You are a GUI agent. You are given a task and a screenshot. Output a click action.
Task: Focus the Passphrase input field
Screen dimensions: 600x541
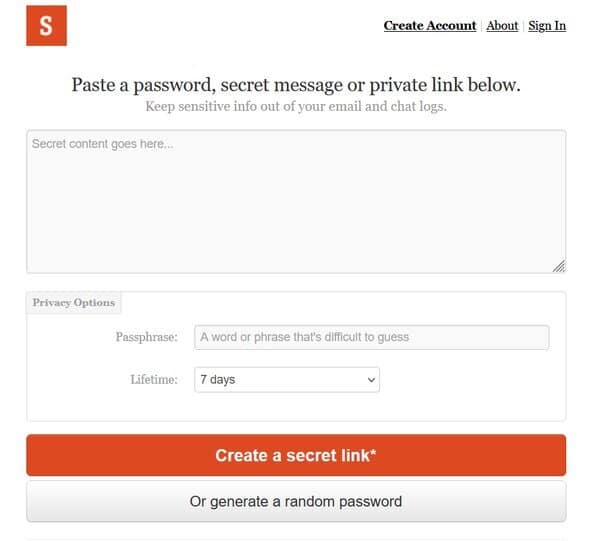click(x=372, y=337)
